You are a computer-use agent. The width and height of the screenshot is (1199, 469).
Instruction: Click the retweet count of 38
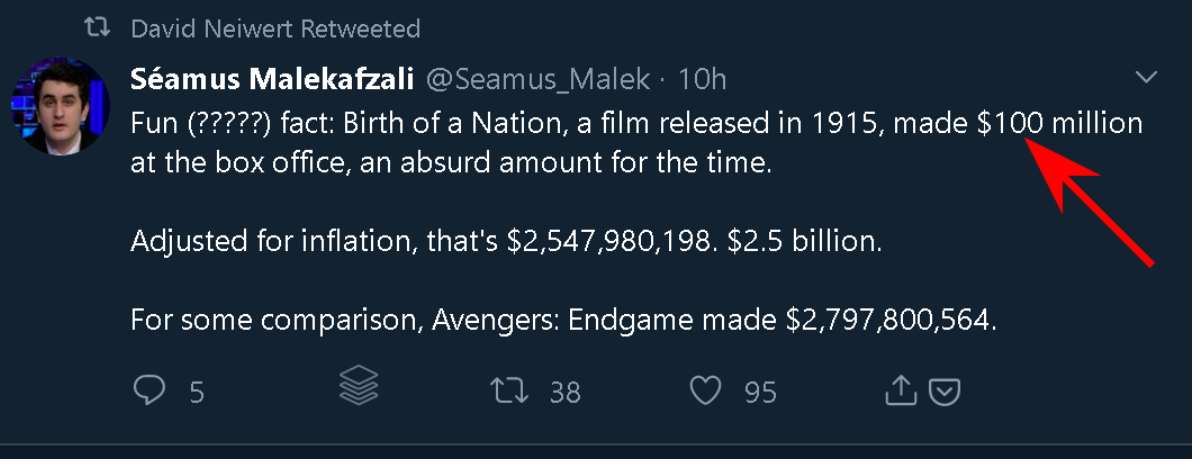point(565,392)
